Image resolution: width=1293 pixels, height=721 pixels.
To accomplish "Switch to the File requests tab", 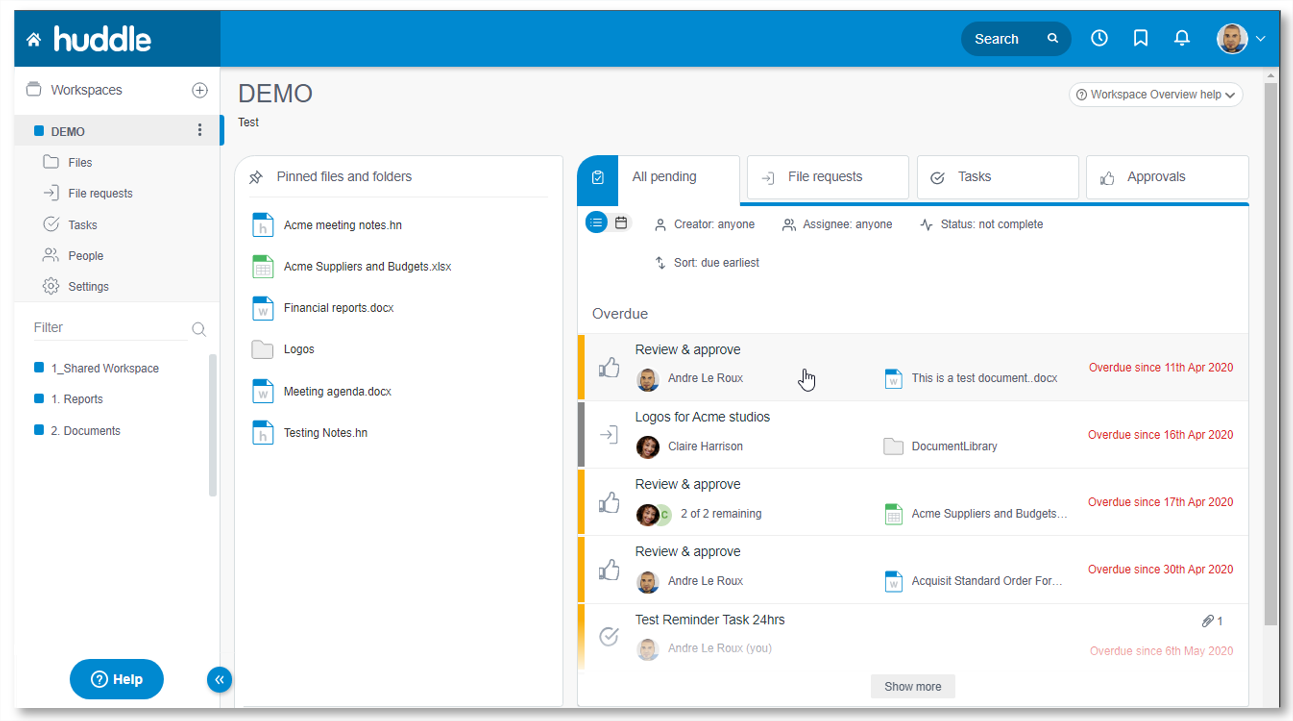I will (828, 177).
